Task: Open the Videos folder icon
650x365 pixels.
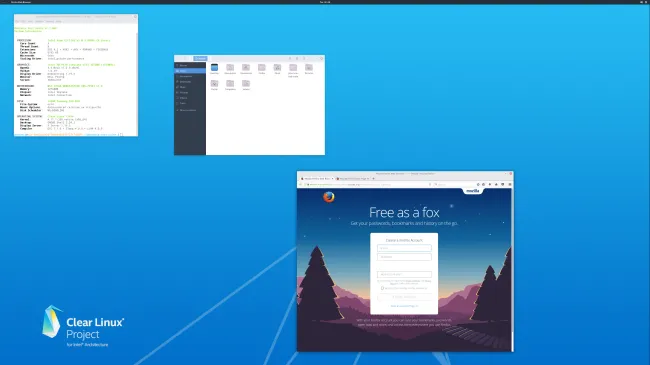Action: pyautogui.click(x=246, y=84)
